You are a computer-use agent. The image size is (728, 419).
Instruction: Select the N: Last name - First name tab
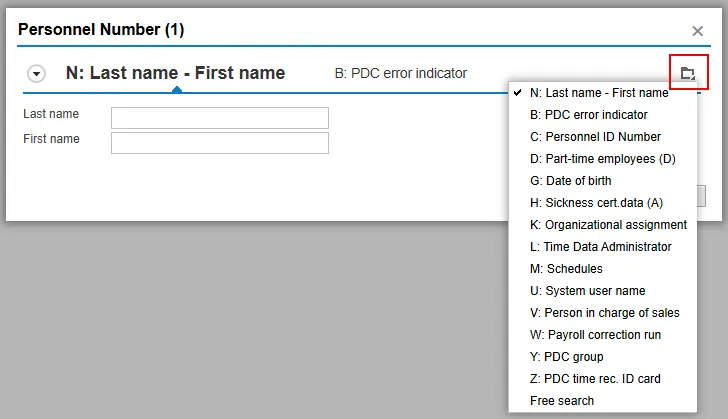point(175,73)
